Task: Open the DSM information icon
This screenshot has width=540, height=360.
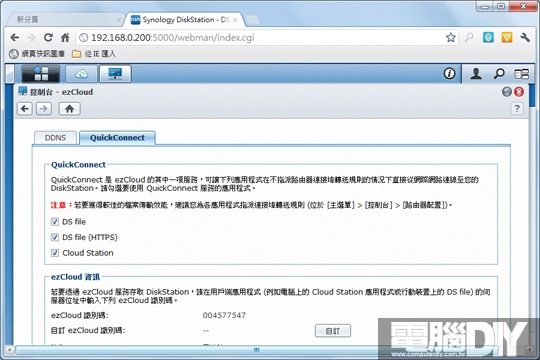Action: (449, 73)
